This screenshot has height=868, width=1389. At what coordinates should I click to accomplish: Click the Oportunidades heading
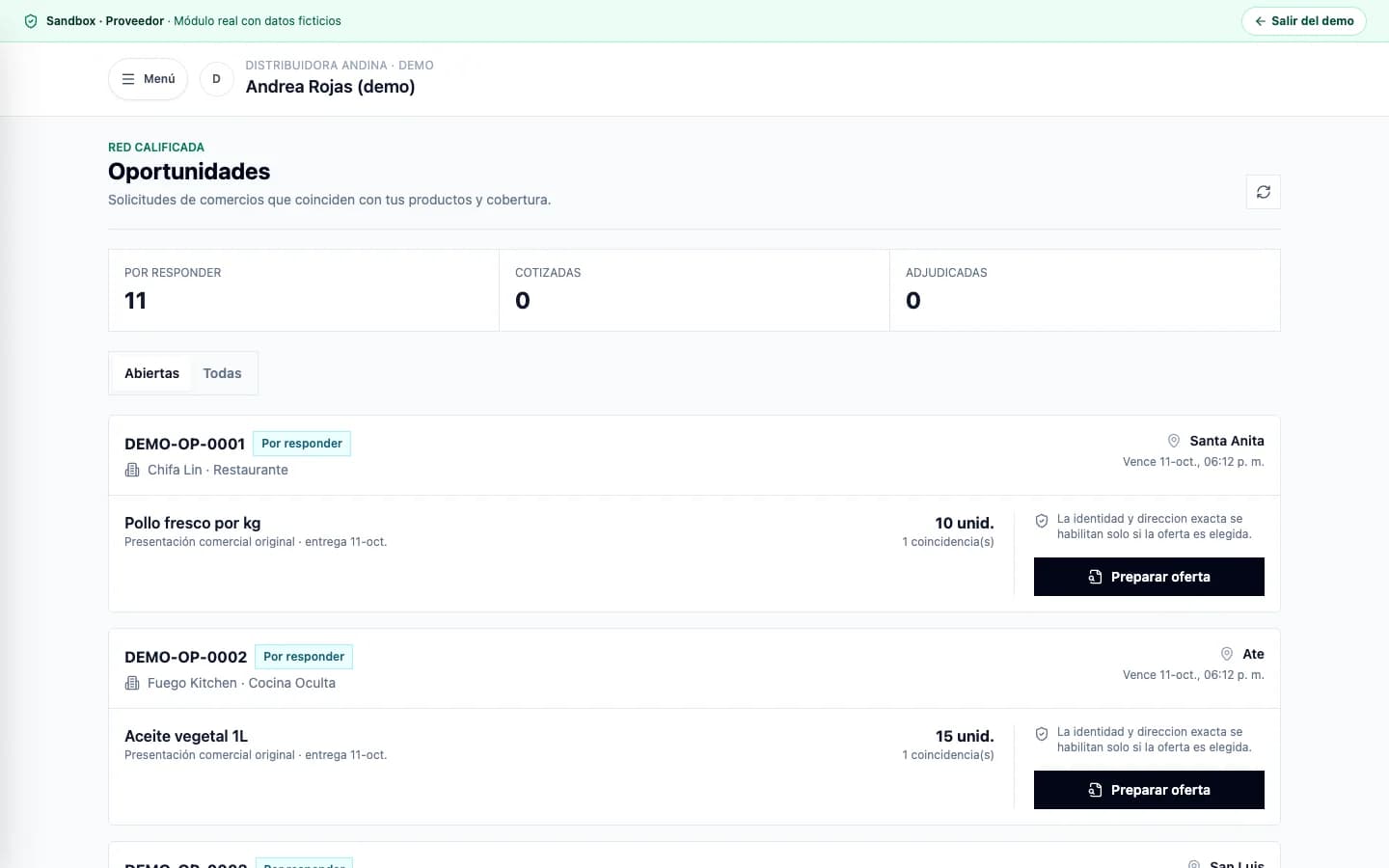tap(189, 172)
